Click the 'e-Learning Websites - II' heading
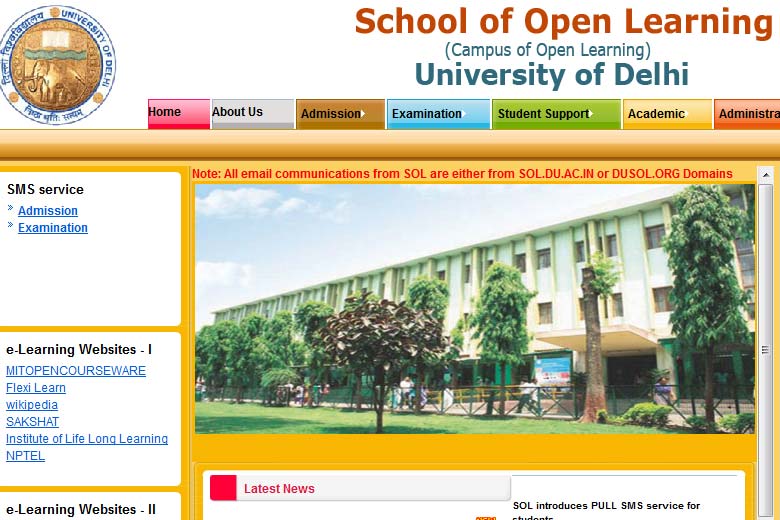The width and height of the screenshot is (780, 520). pos(81,510)
